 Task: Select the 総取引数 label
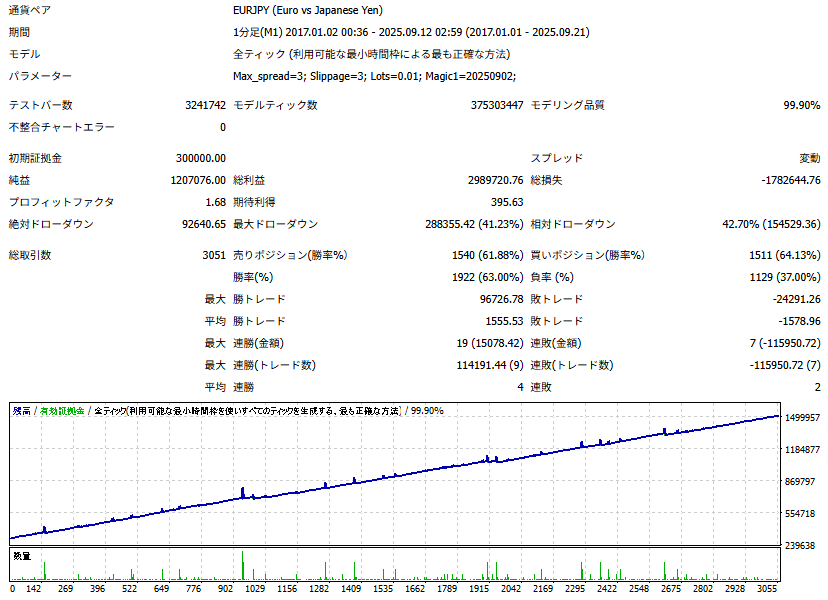coord(30,255)
